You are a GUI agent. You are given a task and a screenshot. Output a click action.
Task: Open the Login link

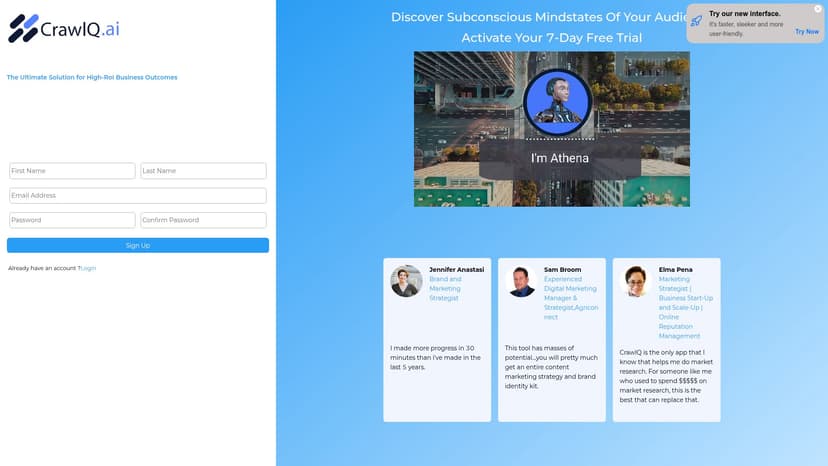pyautogui.click(x=89, y=268)
